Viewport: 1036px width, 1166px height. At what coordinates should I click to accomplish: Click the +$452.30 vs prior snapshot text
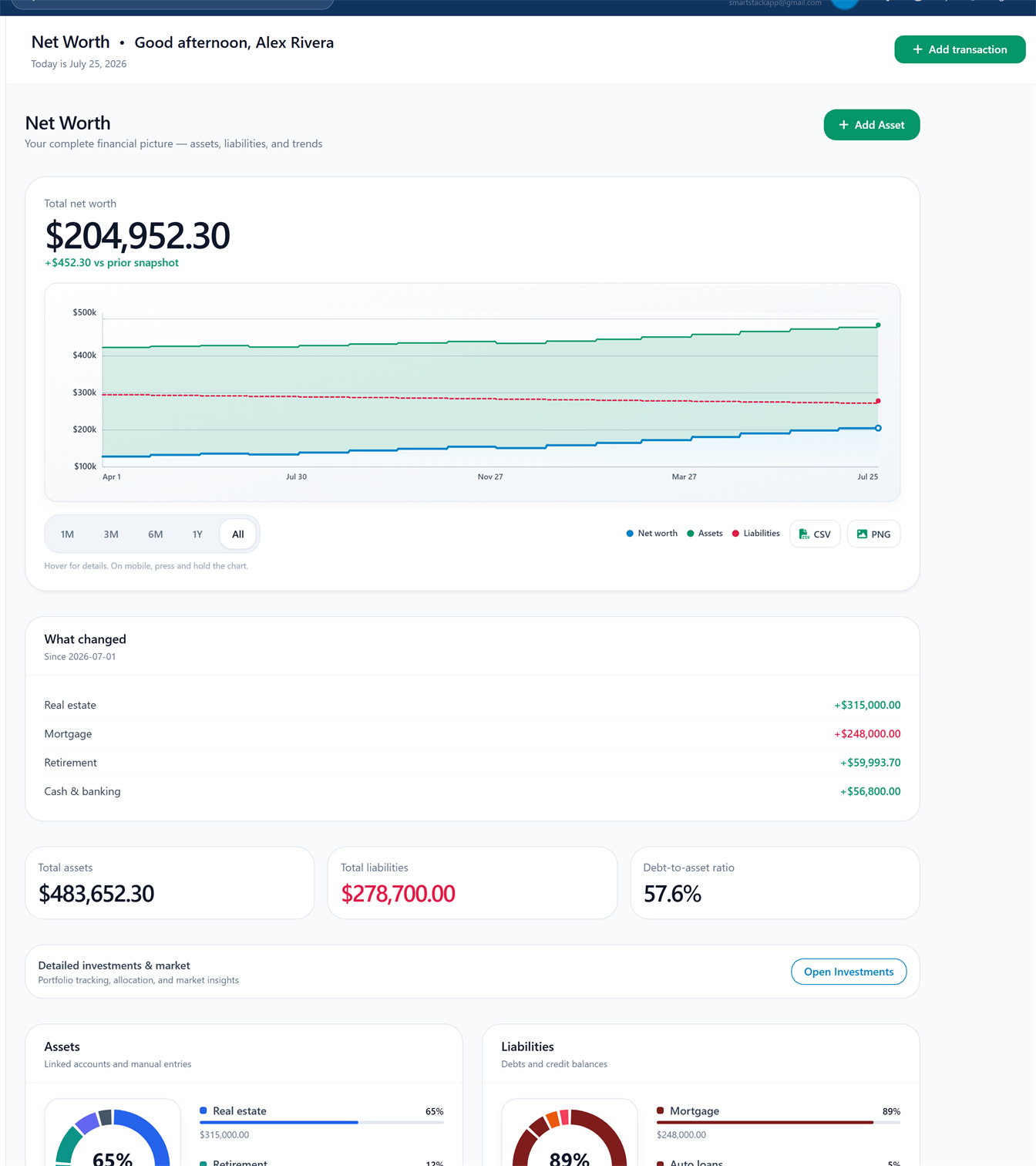click(x=112, y=263)
